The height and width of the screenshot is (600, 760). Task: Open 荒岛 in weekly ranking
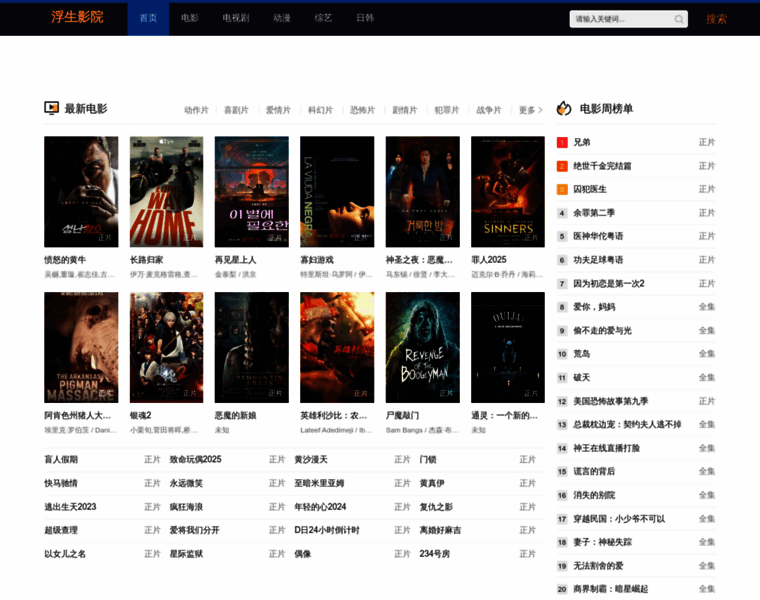point(582,354)
